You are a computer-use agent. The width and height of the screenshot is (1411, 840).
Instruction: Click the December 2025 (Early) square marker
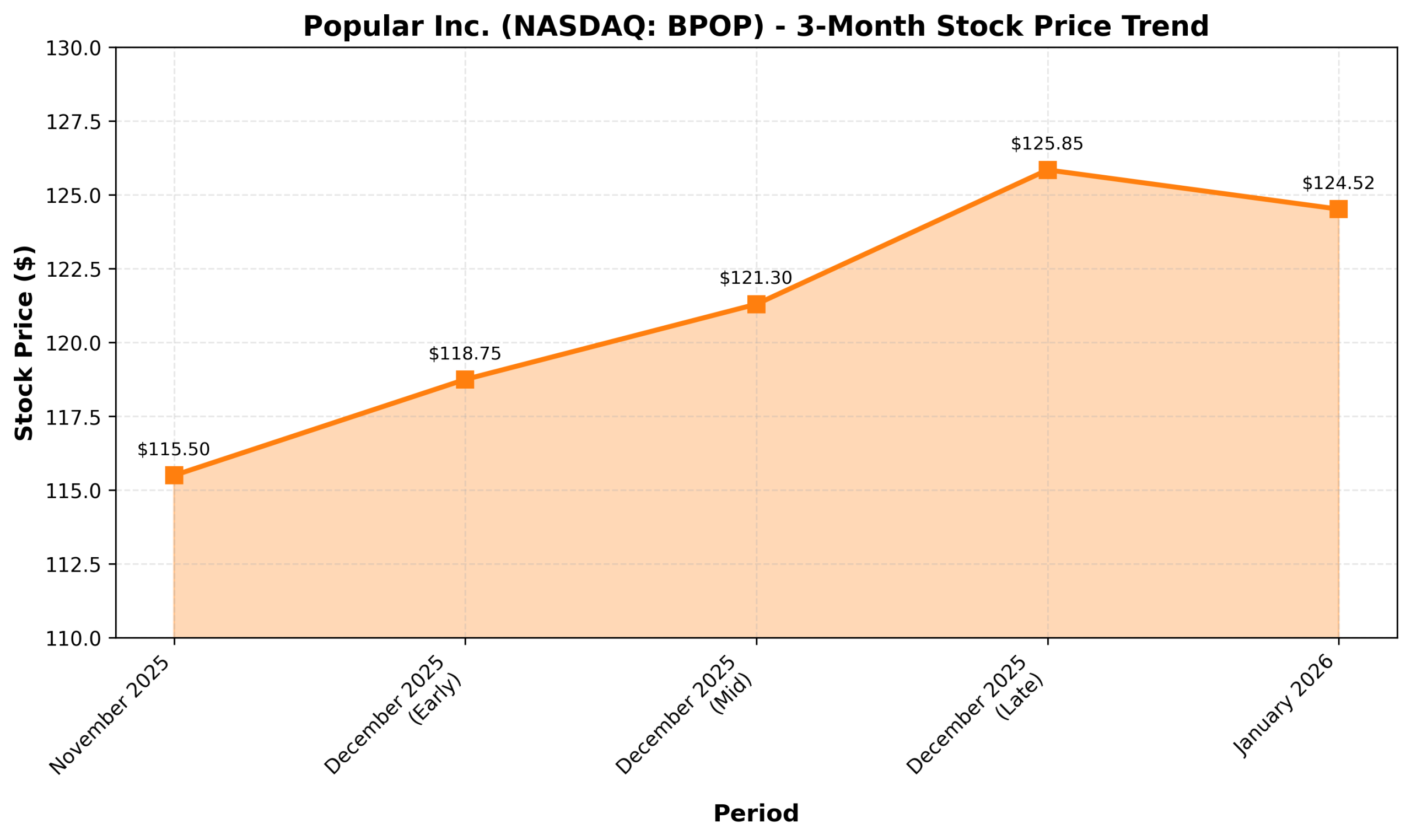click(x=465, y=379)
